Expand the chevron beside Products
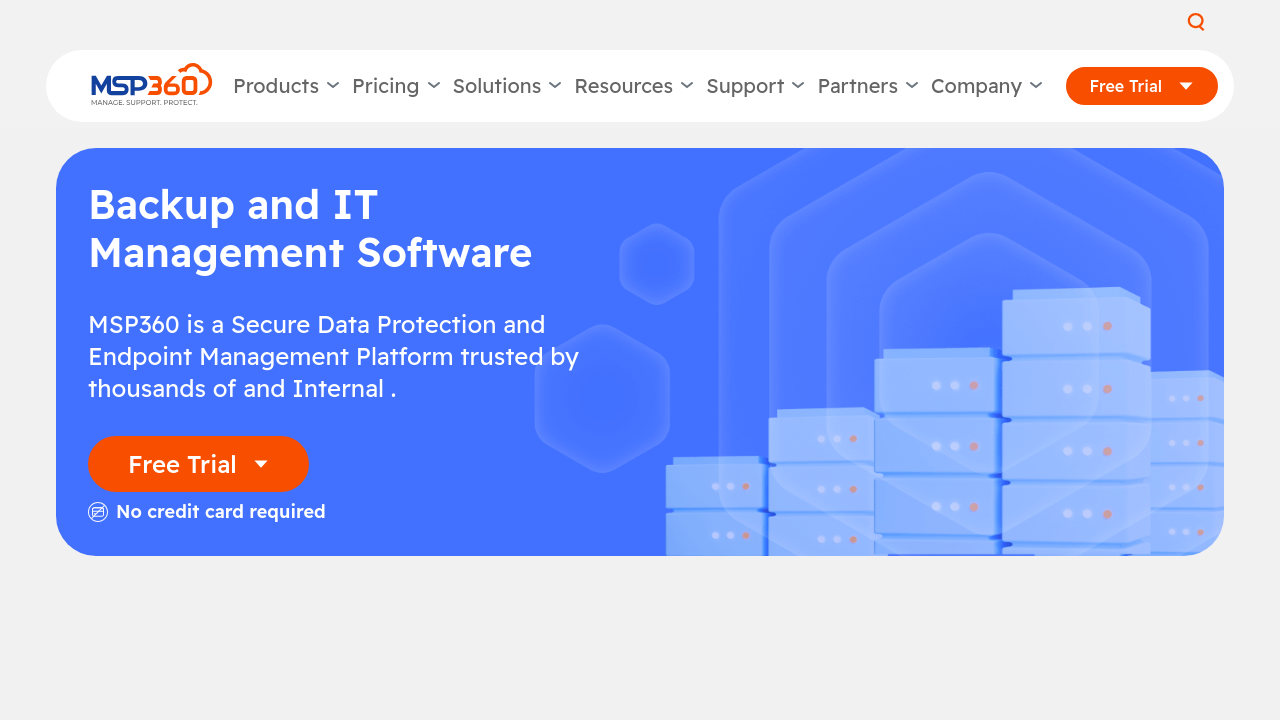The width and height of the screenshot is (1280, 720). coord(333,86)
